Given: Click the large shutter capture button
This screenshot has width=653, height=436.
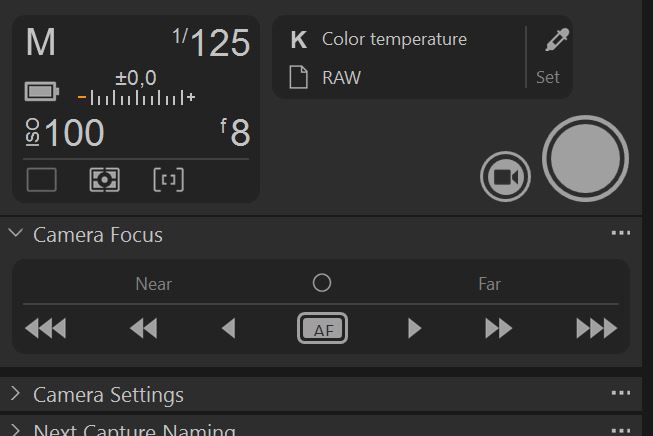Looking at the screenshot, I should pos(585,159).
